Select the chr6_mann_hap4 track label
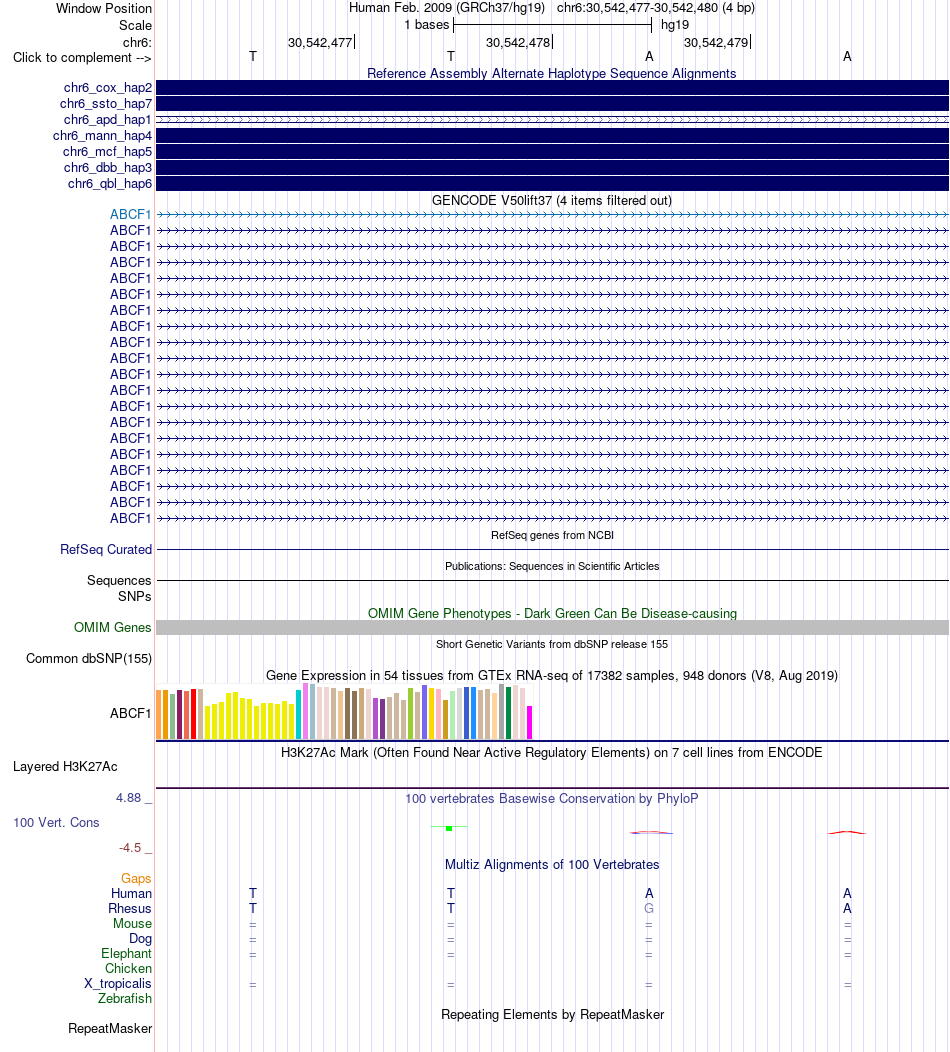 pos(103,136)
